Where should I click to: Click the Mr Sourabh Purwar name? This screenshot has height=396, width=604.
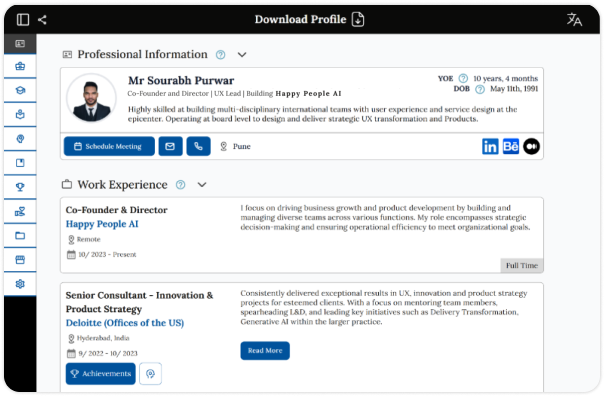pos(181,81)
